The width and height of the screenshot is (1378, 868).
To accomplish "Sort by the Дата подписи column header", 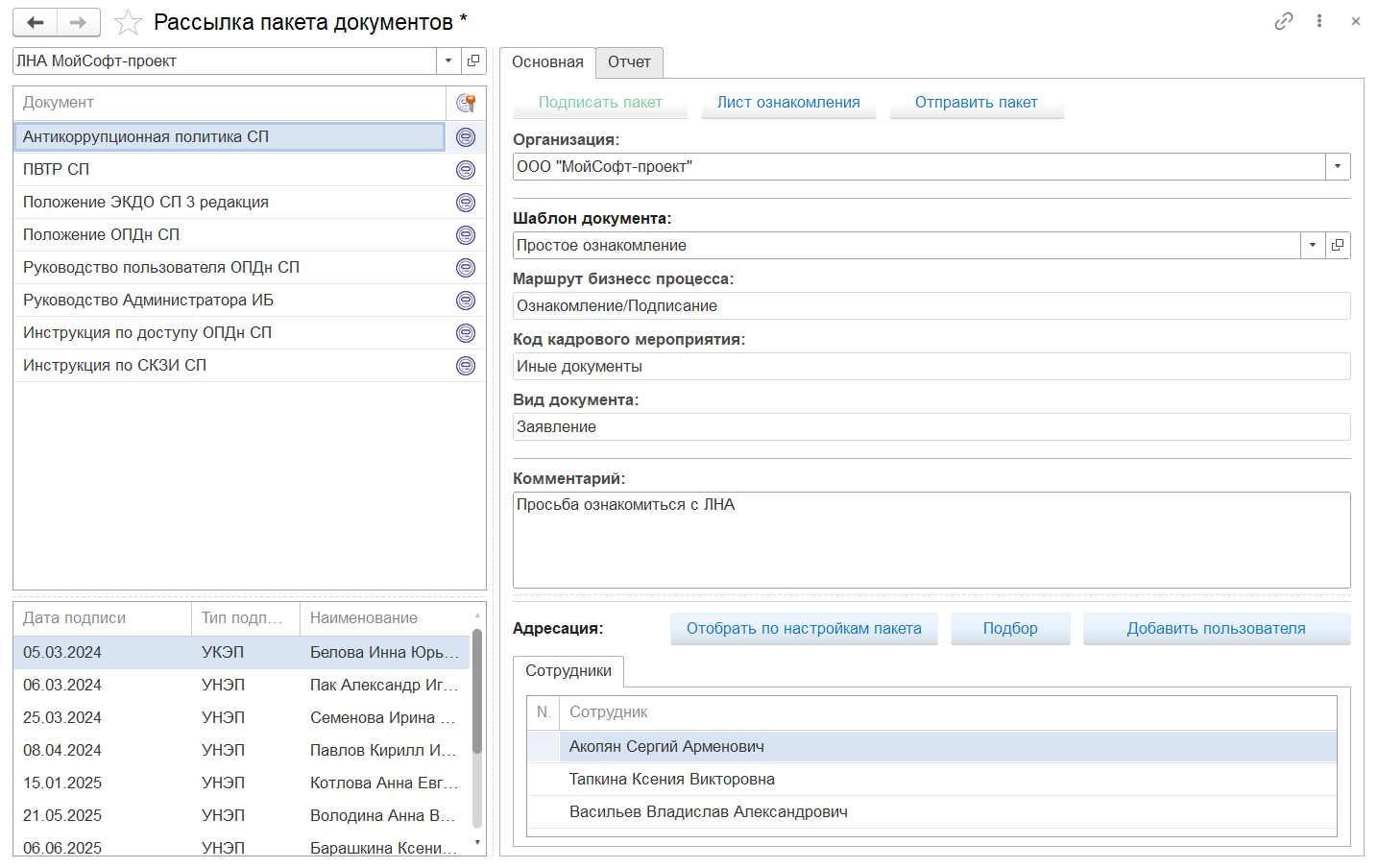I will click(x=102, y=618).
